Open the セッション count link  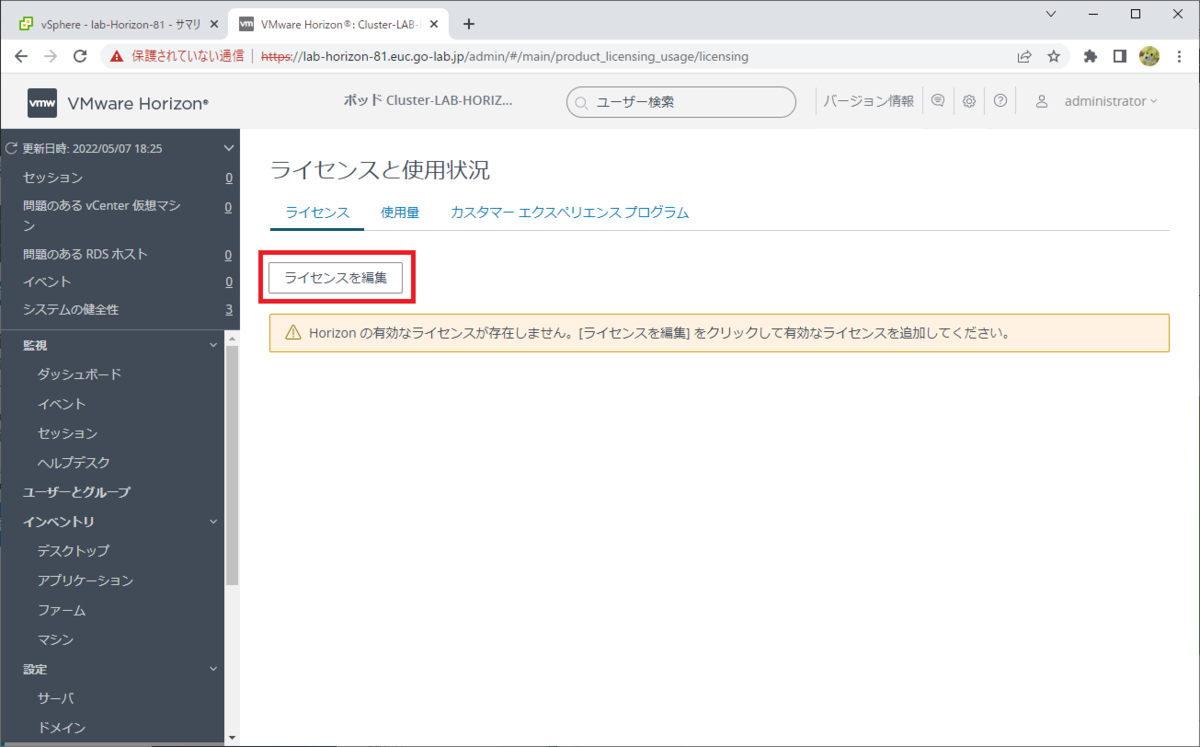click(228, 177)
